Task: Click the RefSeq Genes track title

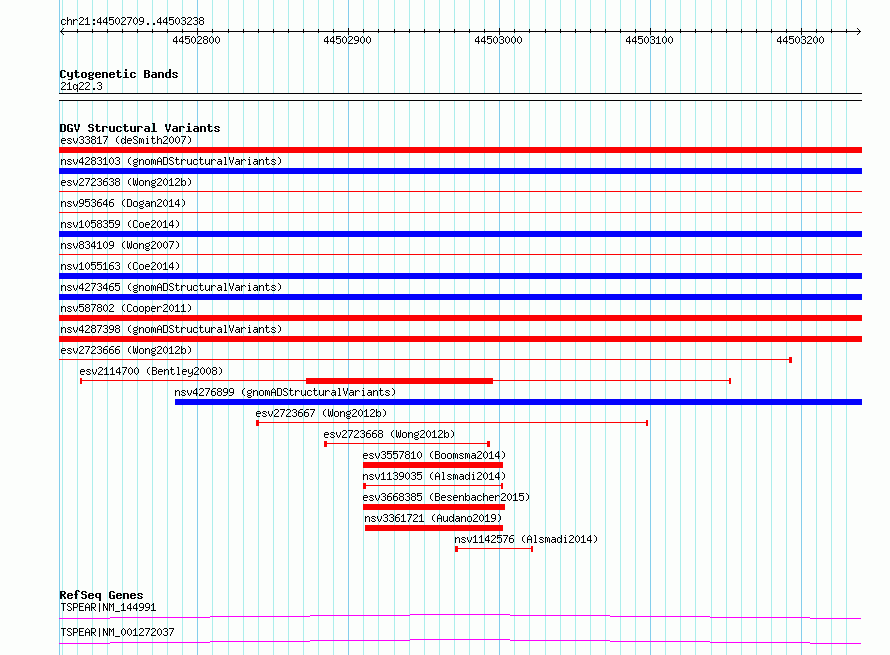Action: [x=101, y=595]
